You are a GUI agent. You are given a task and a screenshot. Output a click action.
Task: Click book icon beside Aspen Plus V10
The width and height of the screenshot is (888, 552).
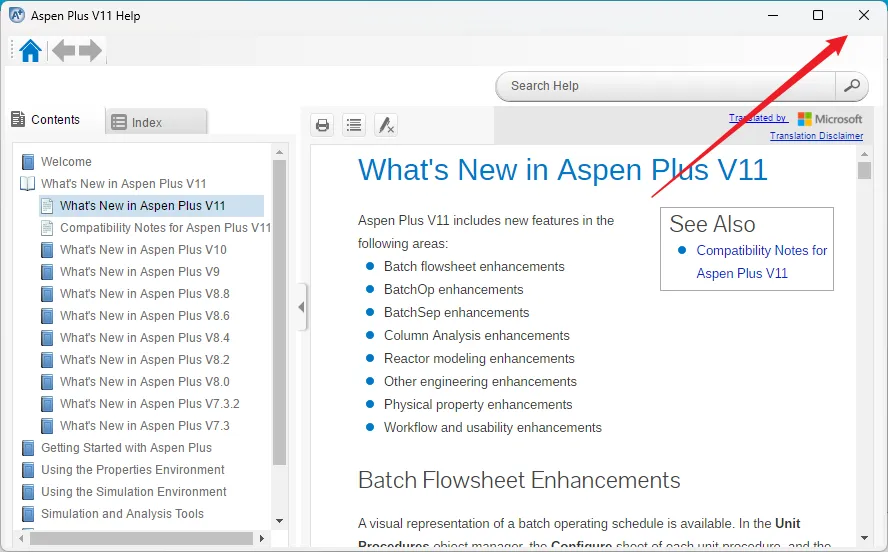(48, 250)
